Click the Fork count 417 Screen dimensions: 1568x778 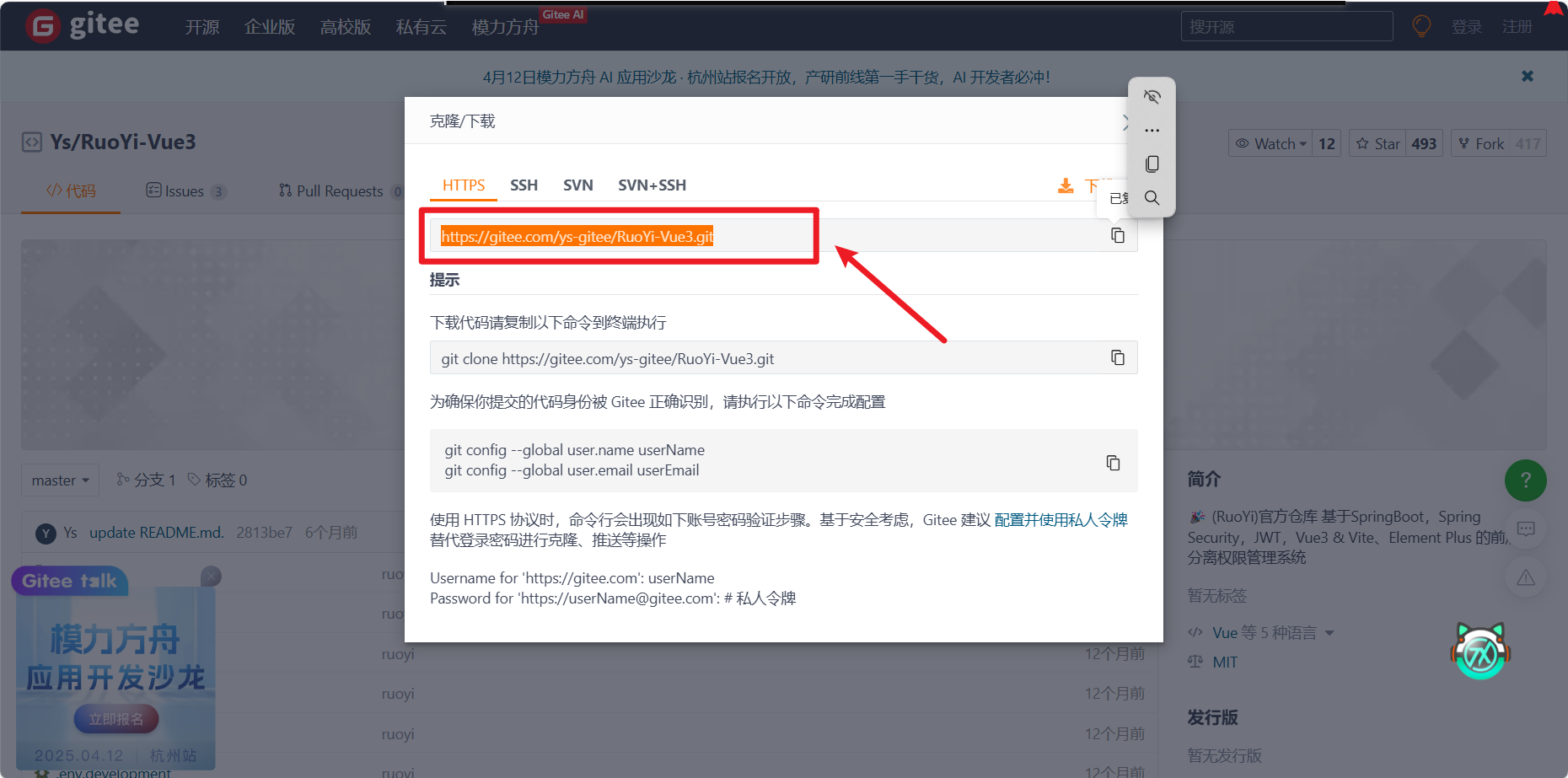(1528, 143)
